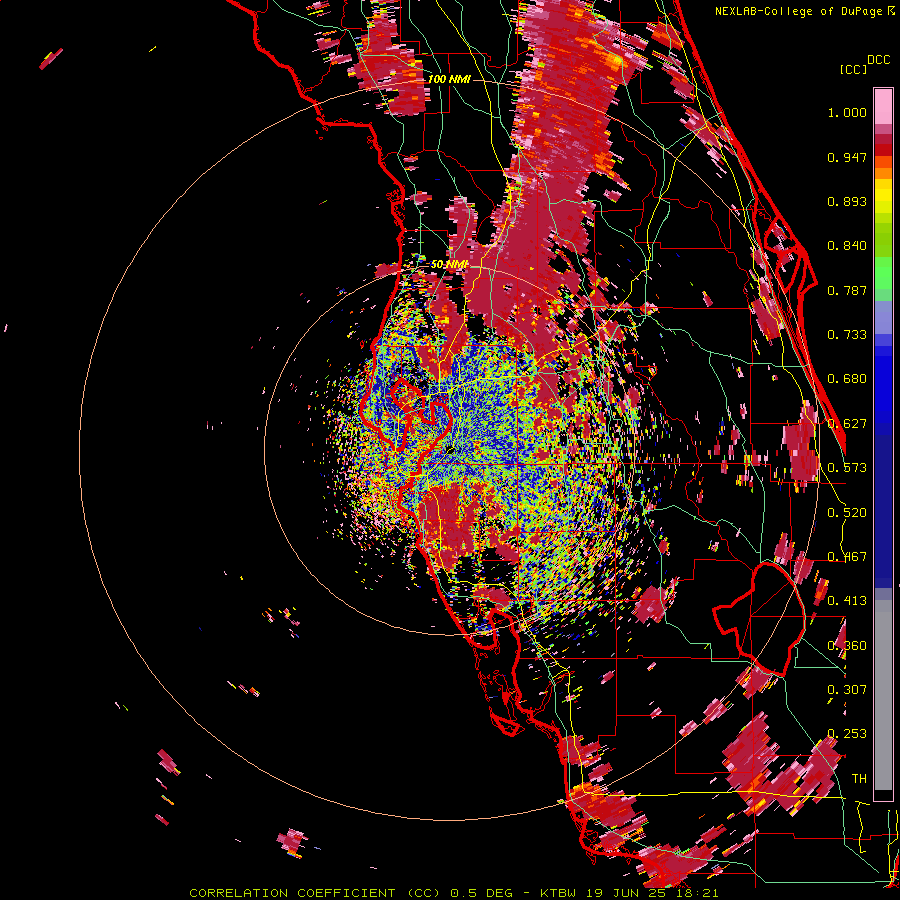Select the 0.733 scale value
The height and width of the screenshot is (900, 900).
847,335
